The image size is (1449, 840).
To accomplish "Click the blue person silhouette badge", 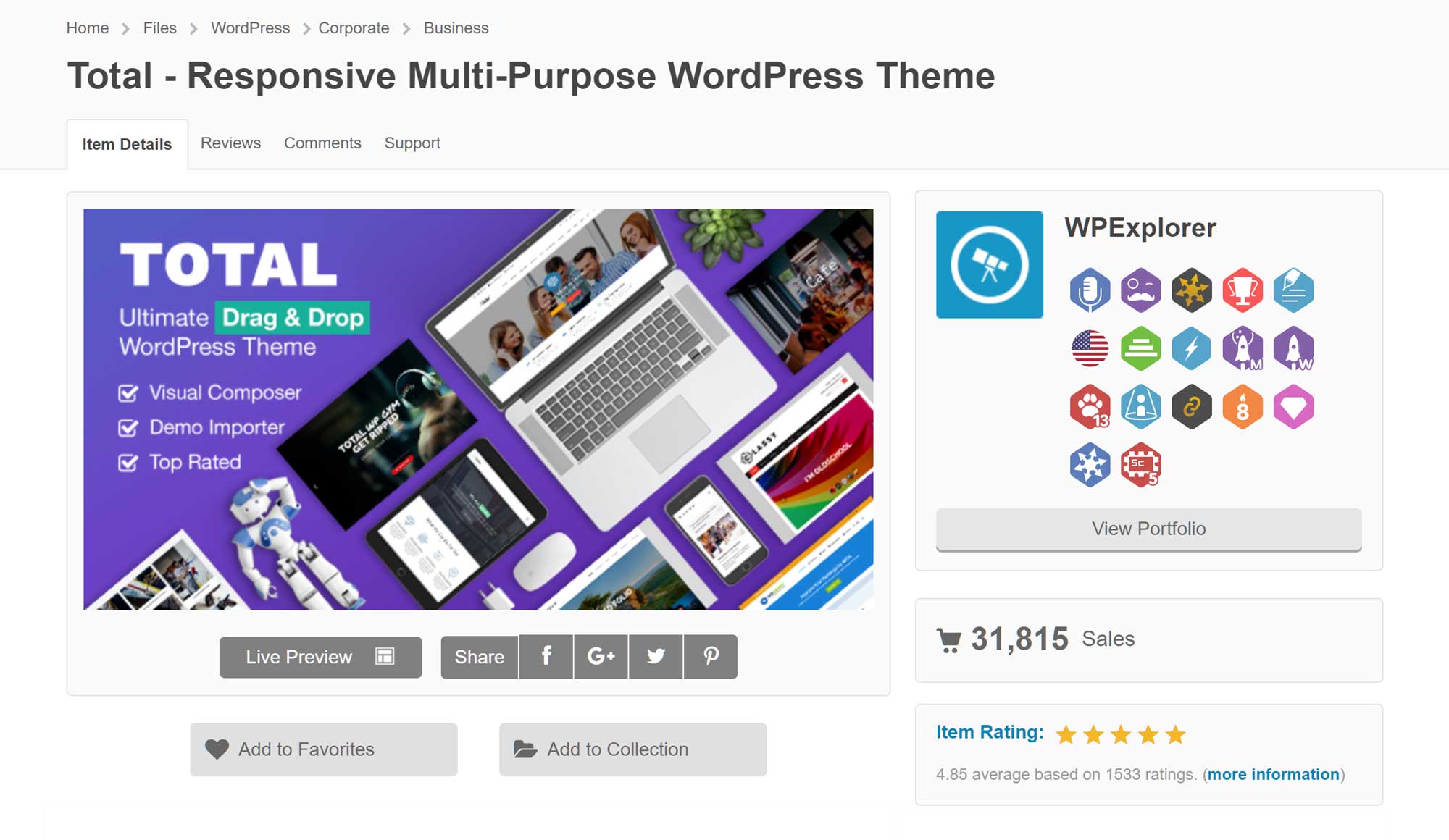I will click(1141, 406).
